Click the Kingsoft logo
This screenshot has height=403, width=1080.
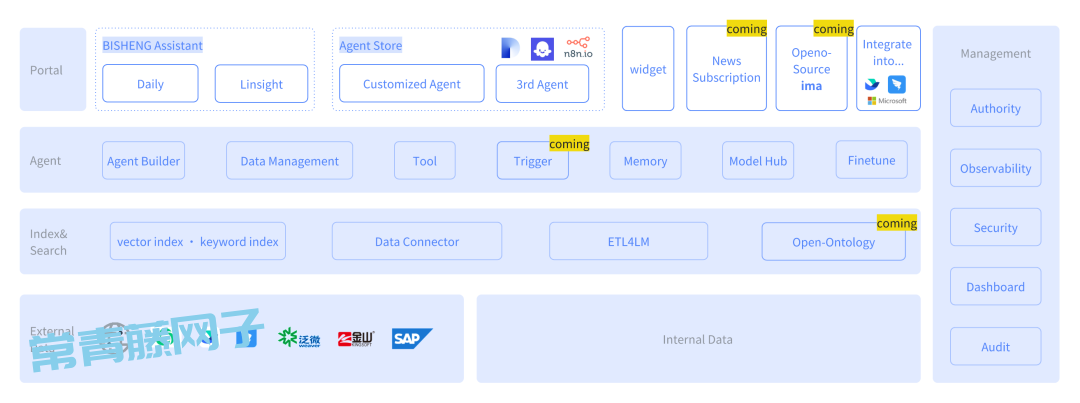coord(355,340)
